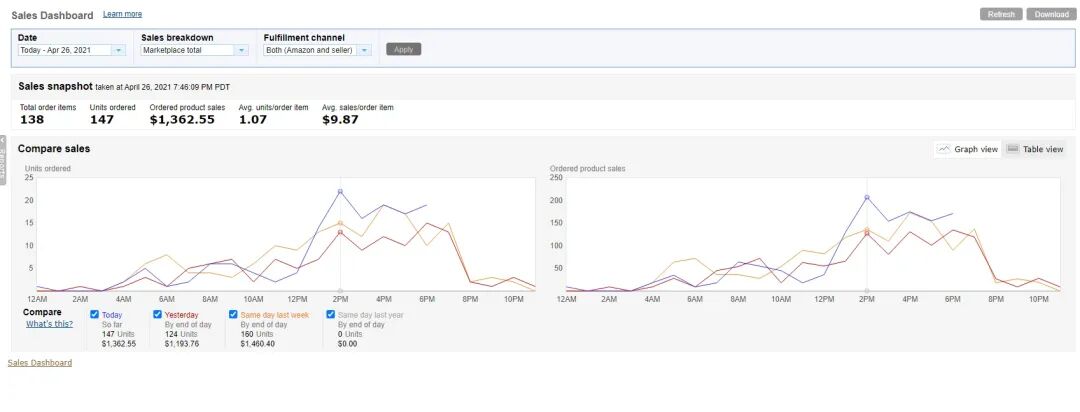Click the Graph view line chart icon
Viewport: 1080px width, 412px height.
point(944,149)
